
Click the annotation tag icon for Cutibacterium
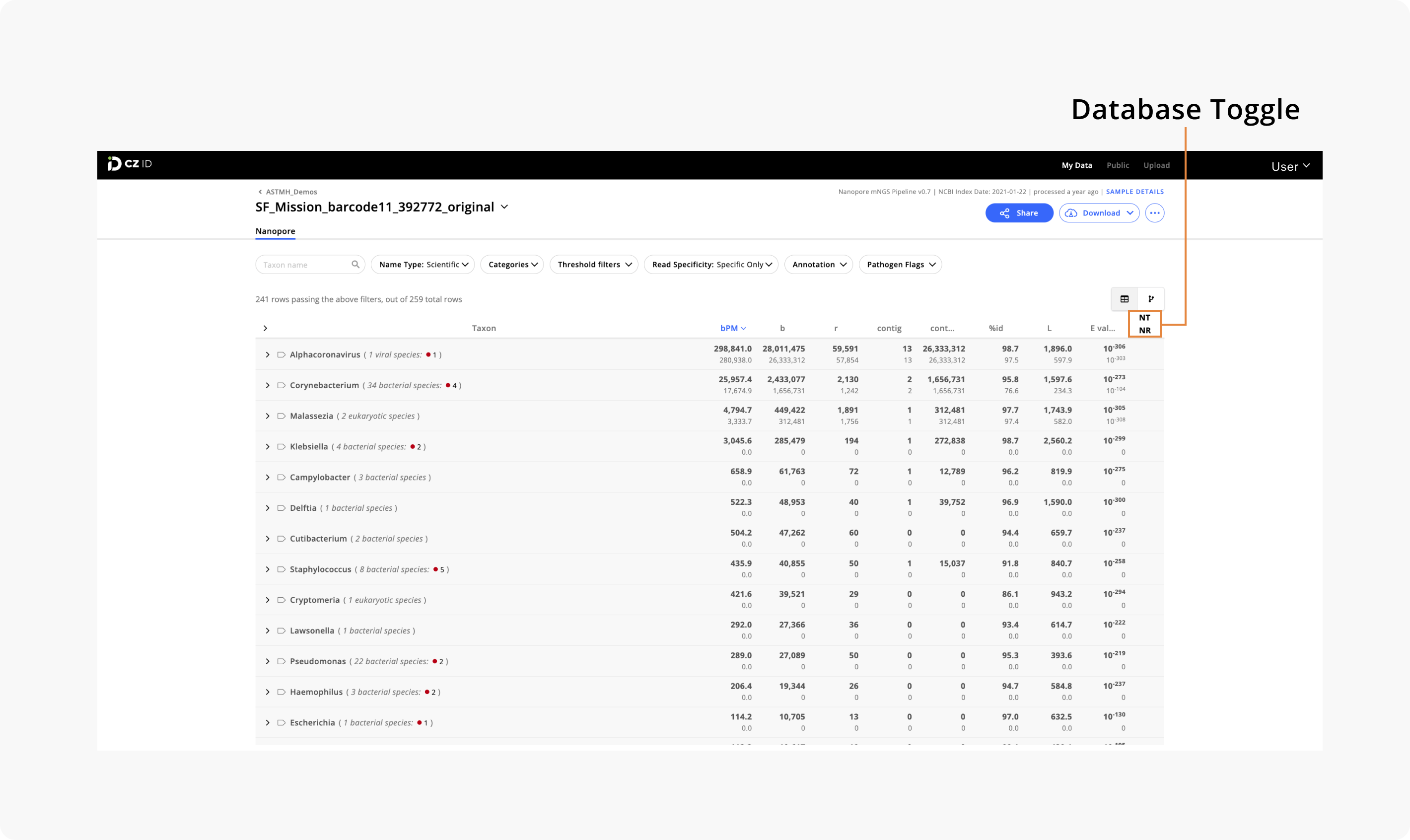281,538
